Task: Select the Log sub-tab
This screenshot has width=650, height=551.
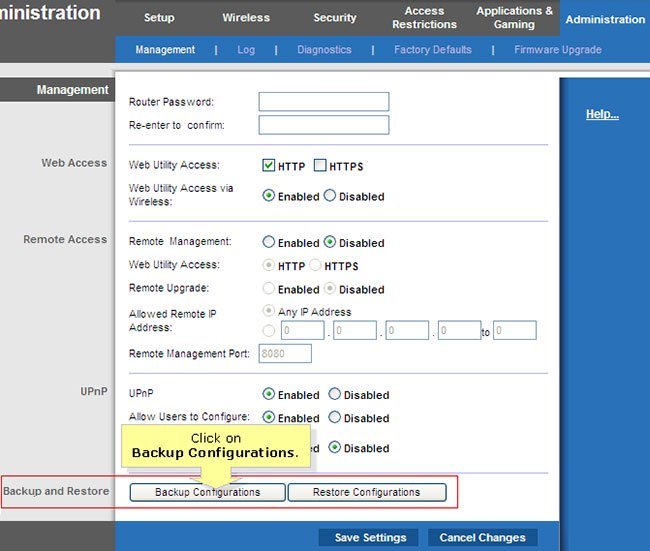Action: pyautogui.click(x=246, y=50)
